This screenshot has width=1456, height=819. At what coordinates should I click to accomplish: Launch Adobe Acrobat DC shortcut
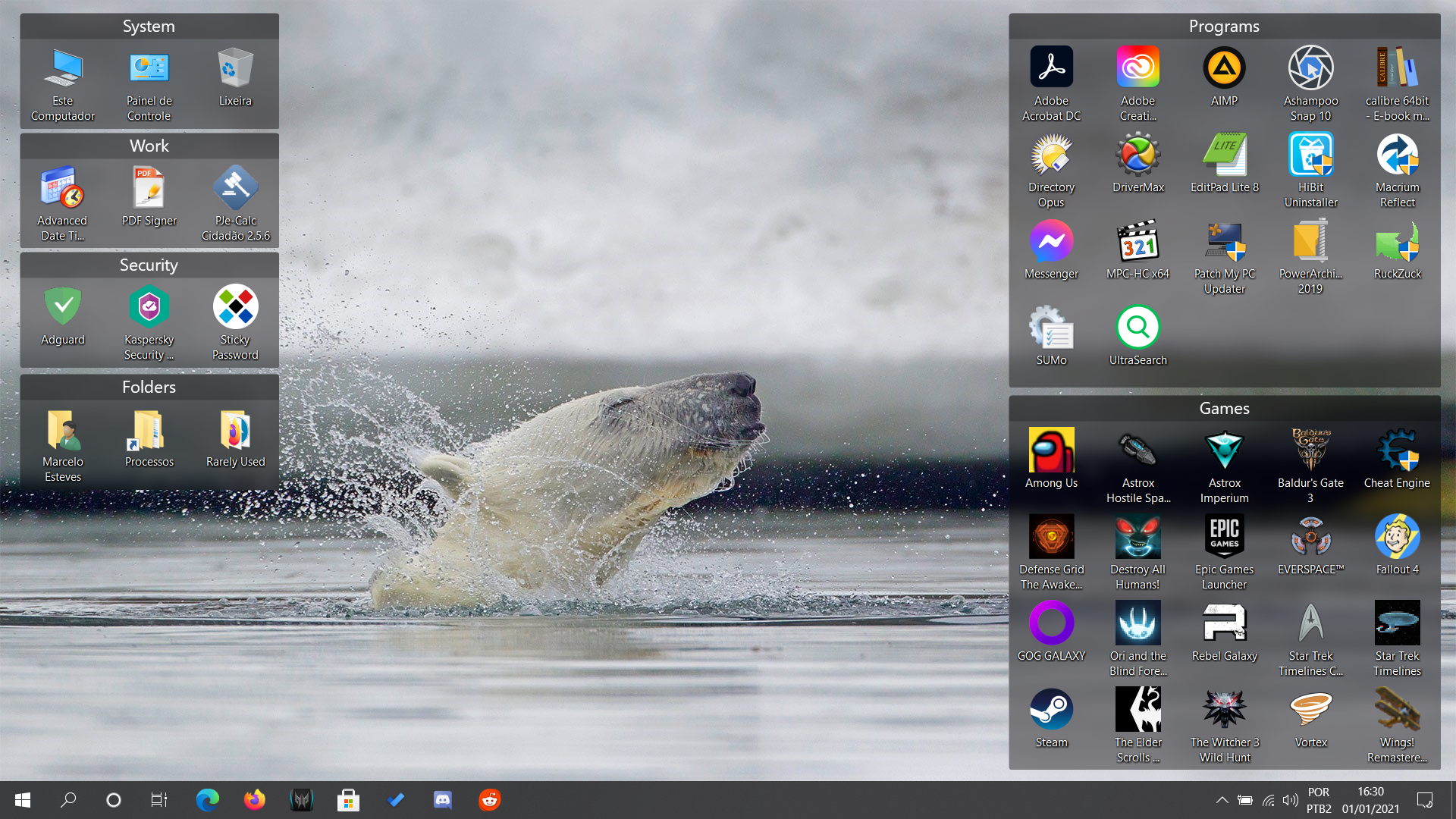tap(1051, 68)
